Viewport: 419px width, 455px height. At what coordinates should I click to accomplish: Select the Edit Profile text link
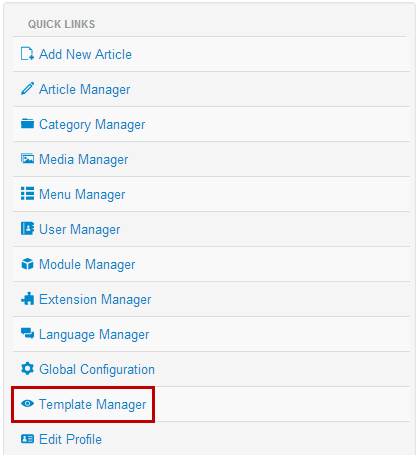[70, 439]
